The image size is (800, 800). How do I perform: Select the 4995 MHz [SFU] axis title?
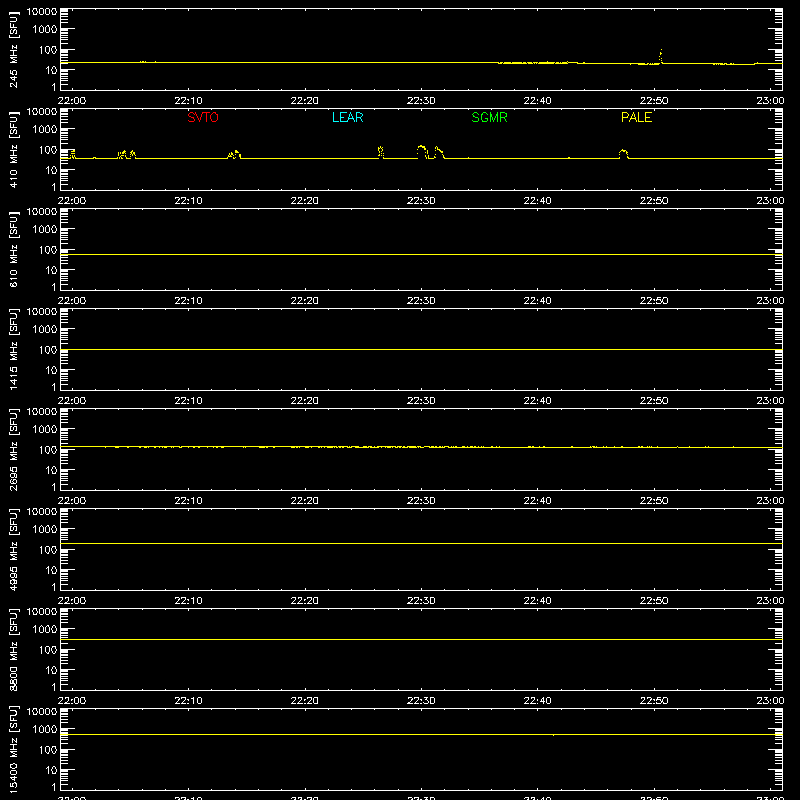click(13, 549)
